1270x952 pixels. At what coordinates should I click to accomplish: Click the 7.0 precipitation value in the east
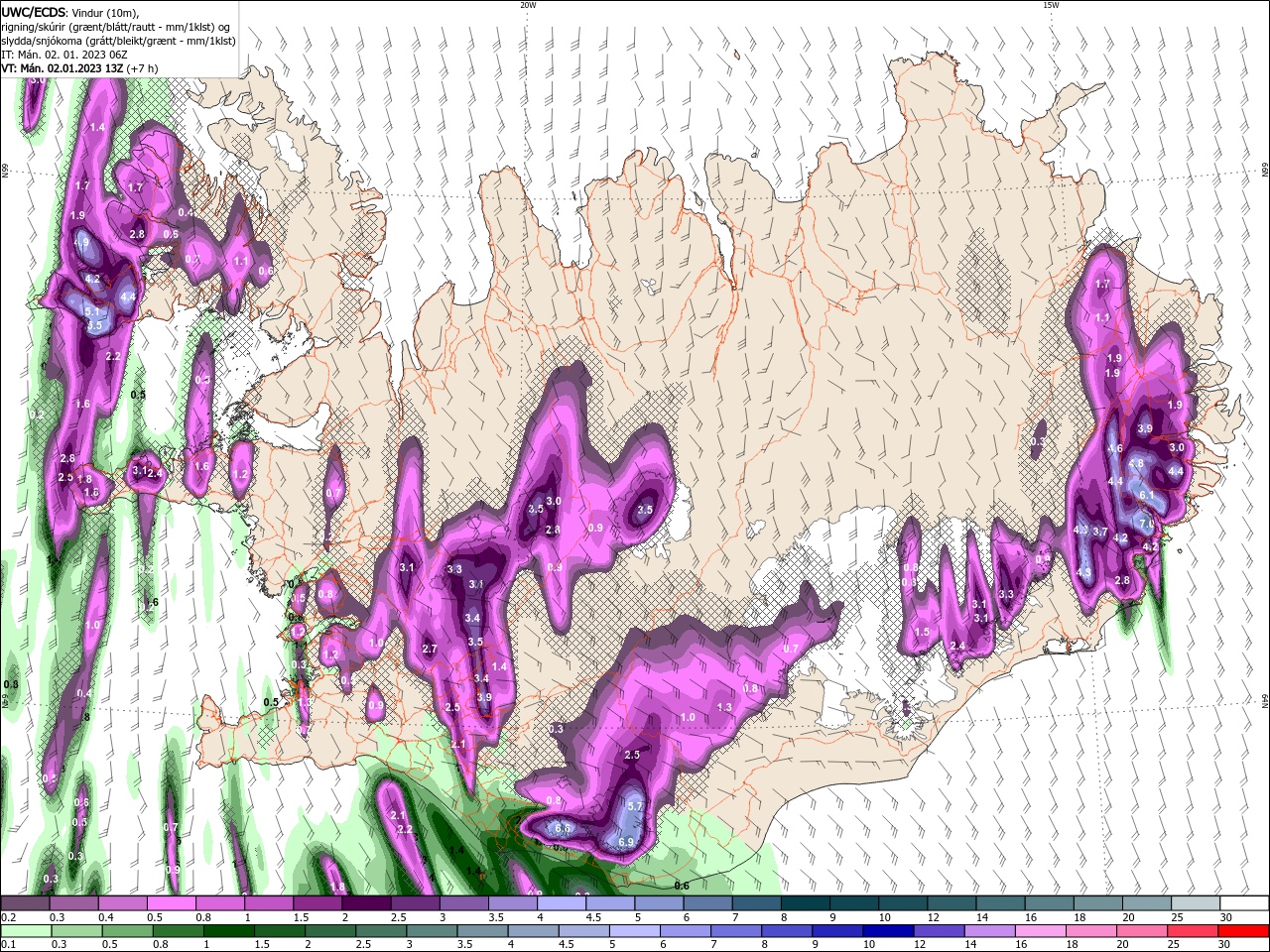[1146, 524]
